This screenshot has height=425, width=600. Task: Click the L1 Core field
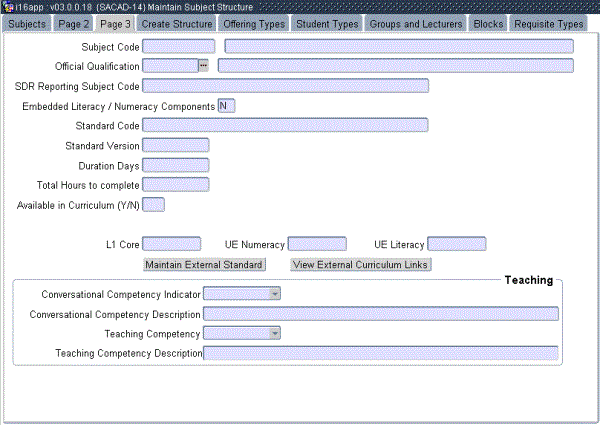point(171,244)
